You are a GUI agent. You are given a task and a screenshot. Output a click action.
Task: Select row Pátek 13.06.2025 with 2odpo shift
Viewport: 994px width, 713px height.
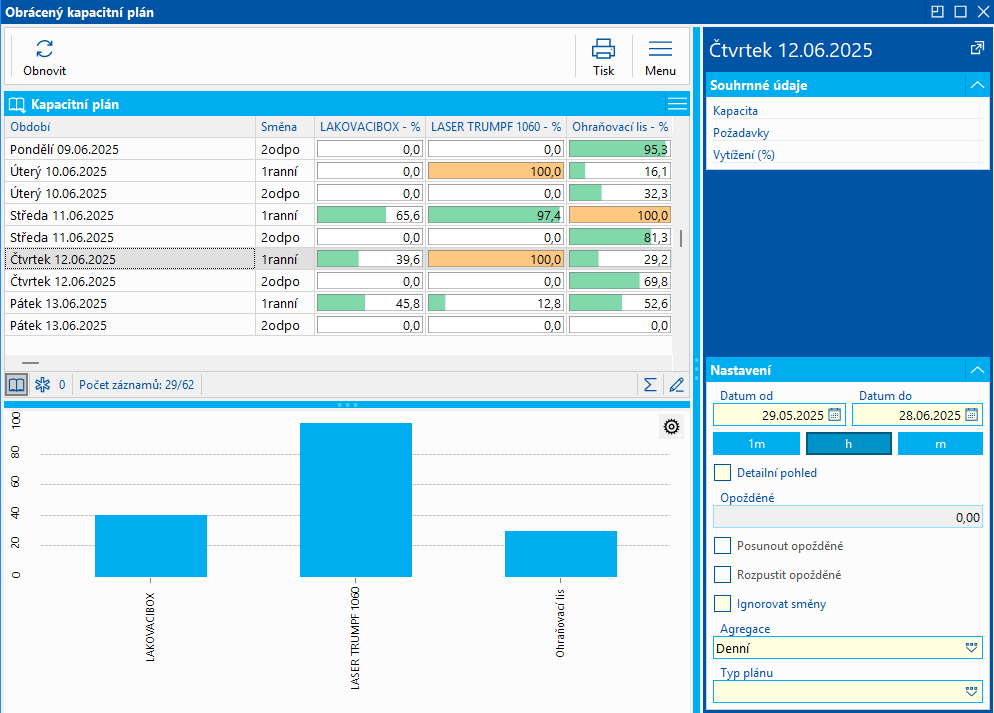click(x=338, y=325)
